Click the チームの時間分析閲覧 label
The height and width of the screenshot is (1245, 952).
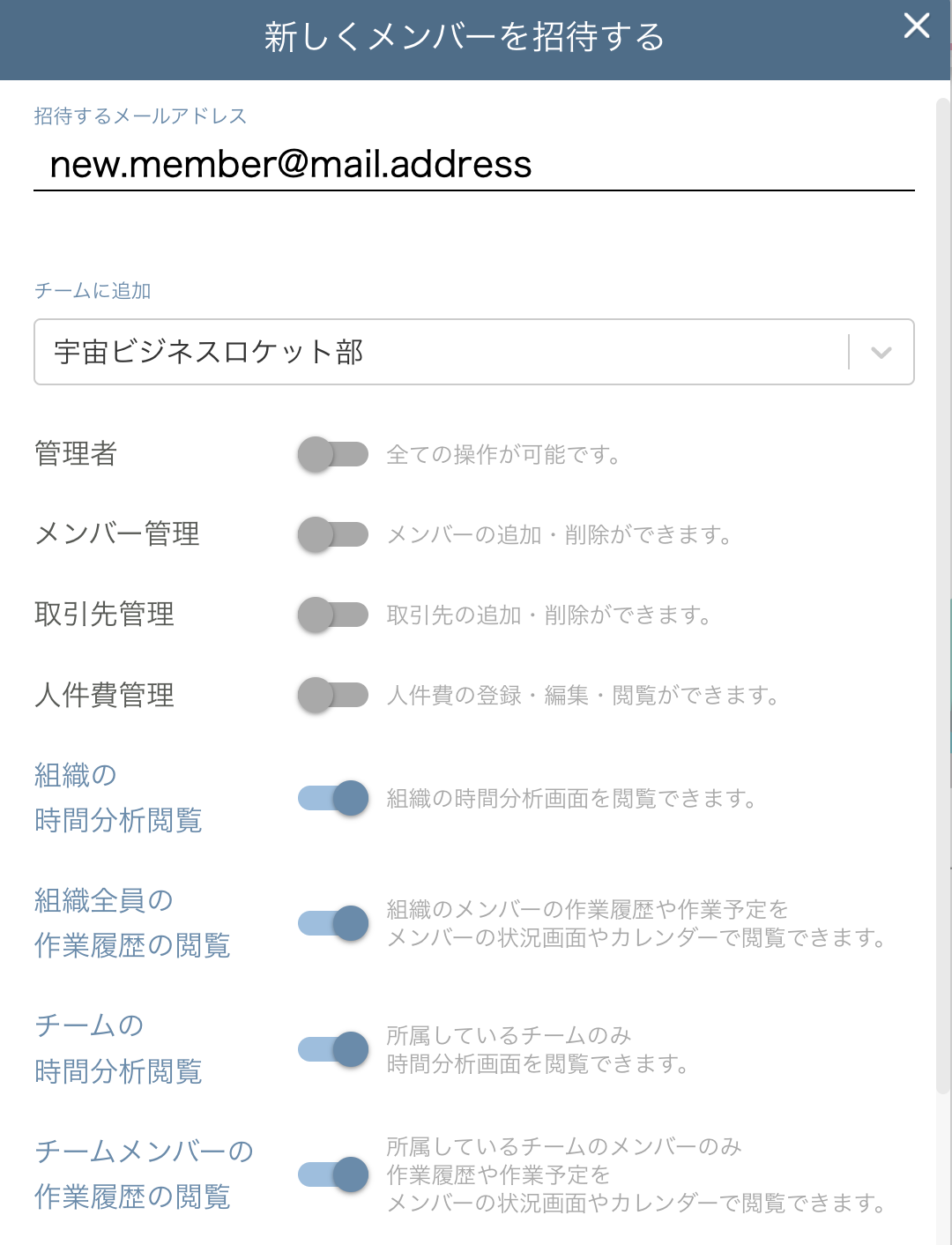pyautogui.click(x=118, y=1048)
